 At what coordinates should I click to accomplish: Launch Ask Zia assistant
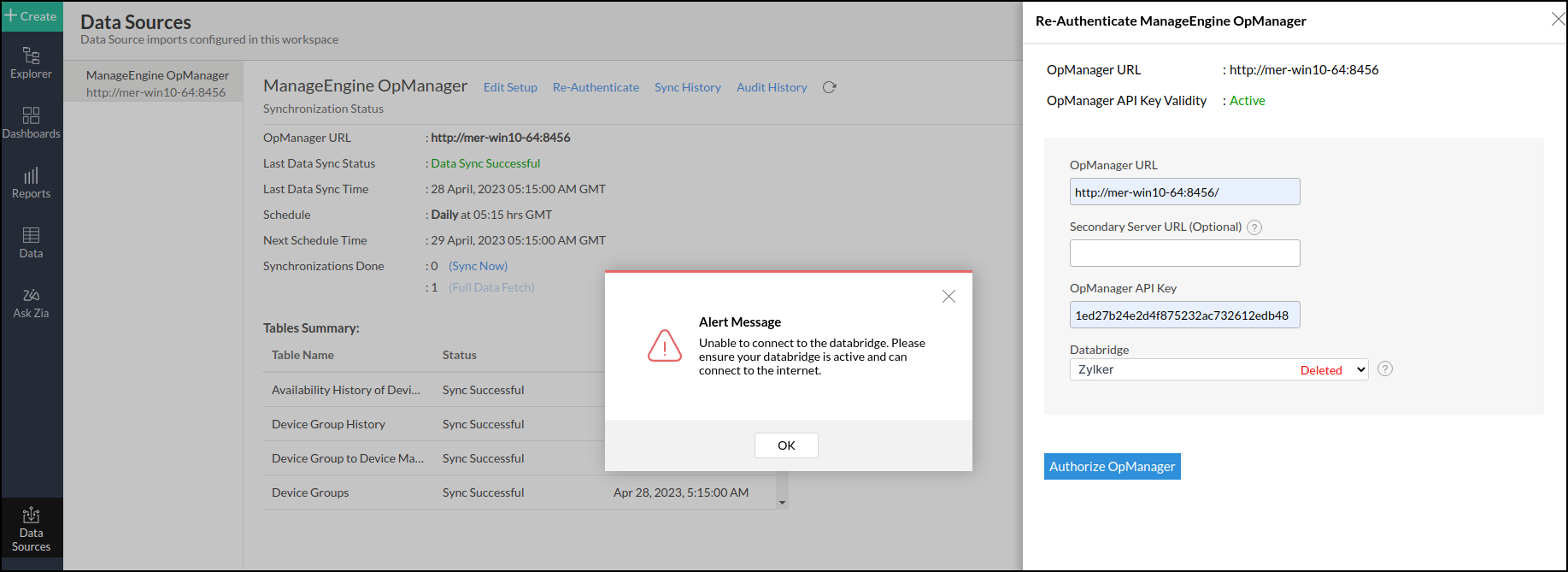click(x=31, y=303)
